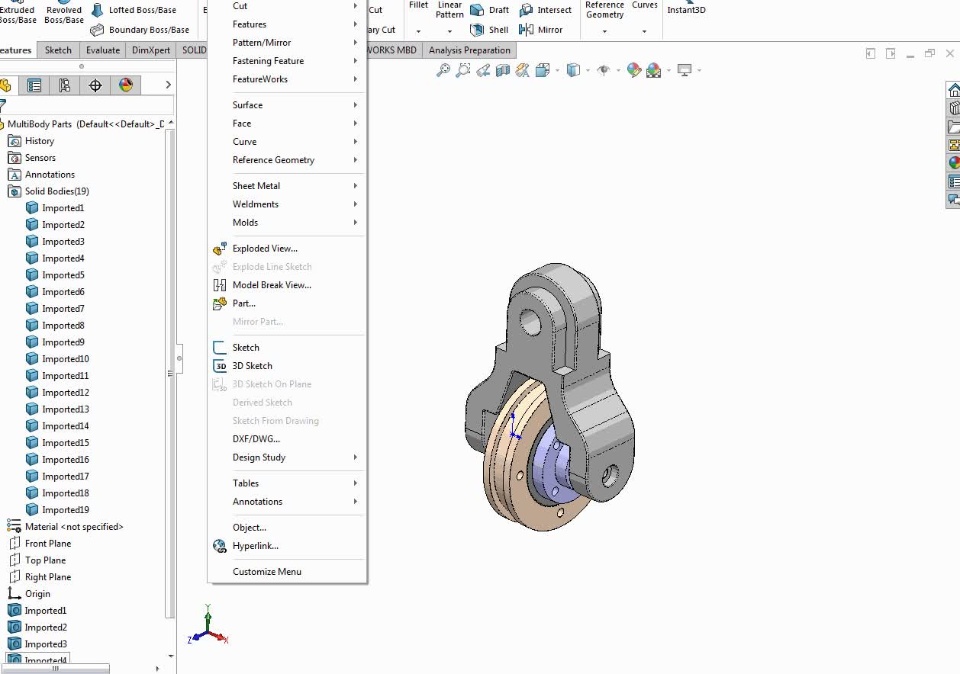Click the Display Style icon
Screen dimensions: 960x674
pyautogui.click(x=573, y=70)
